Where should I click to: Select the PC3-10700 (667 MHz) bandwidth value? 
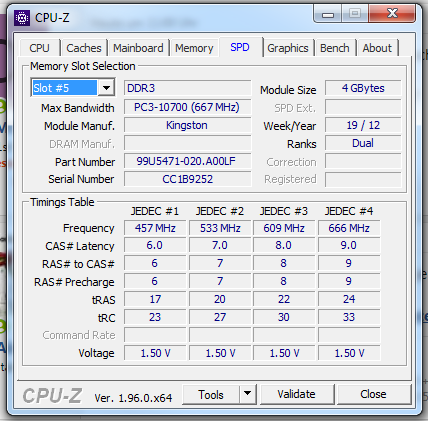point(187,107)
